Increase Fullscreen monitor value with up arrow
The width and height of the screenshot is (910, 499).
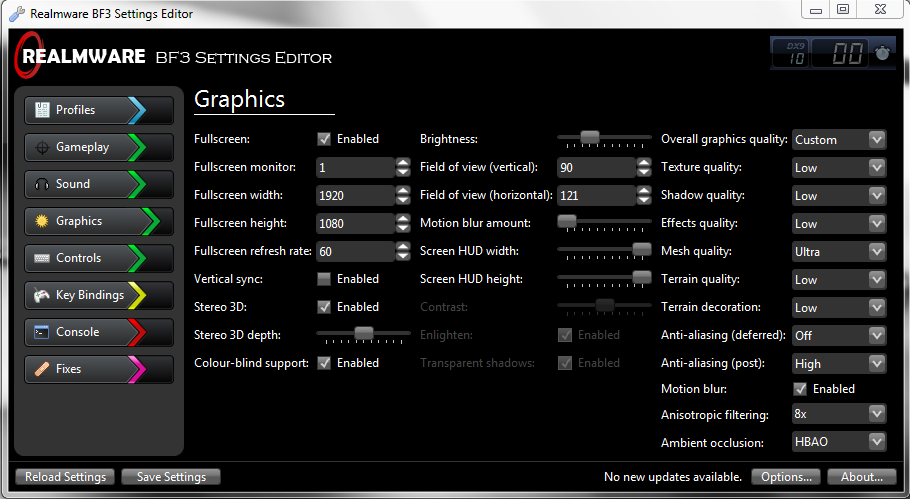click(x=403, y=163)
